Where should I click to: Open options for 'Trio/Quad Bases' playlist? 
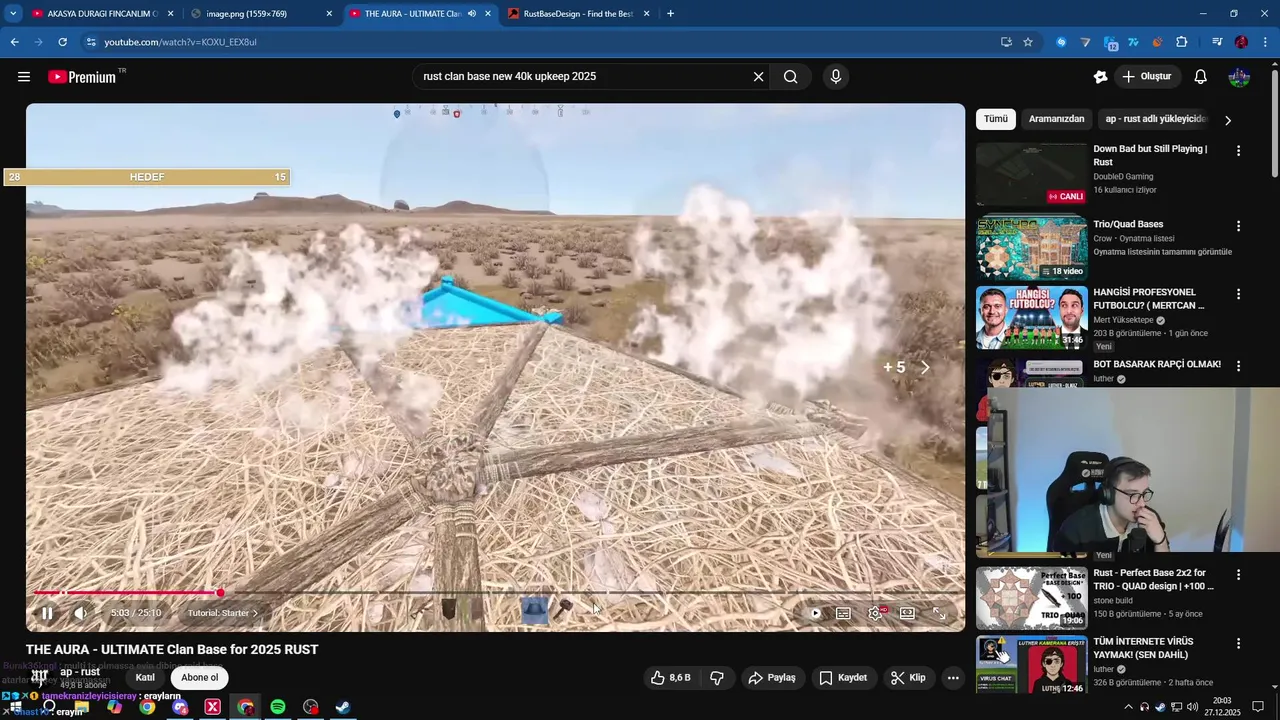1238,227
